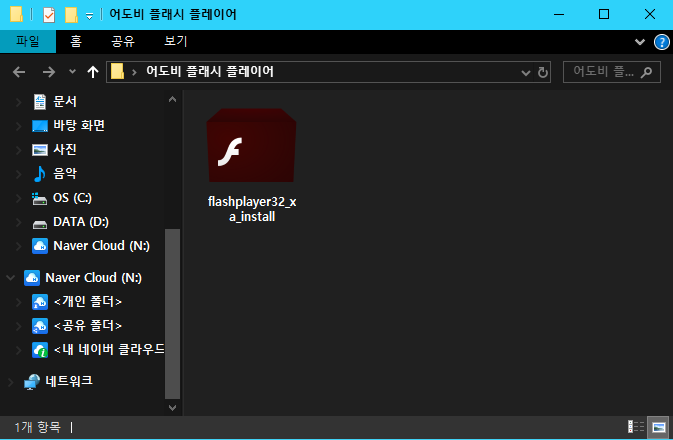The width and height of the screenshot is (673, 440).
Task: Click the <공유 폴더> cloud icon
Action: coord(40,326)
